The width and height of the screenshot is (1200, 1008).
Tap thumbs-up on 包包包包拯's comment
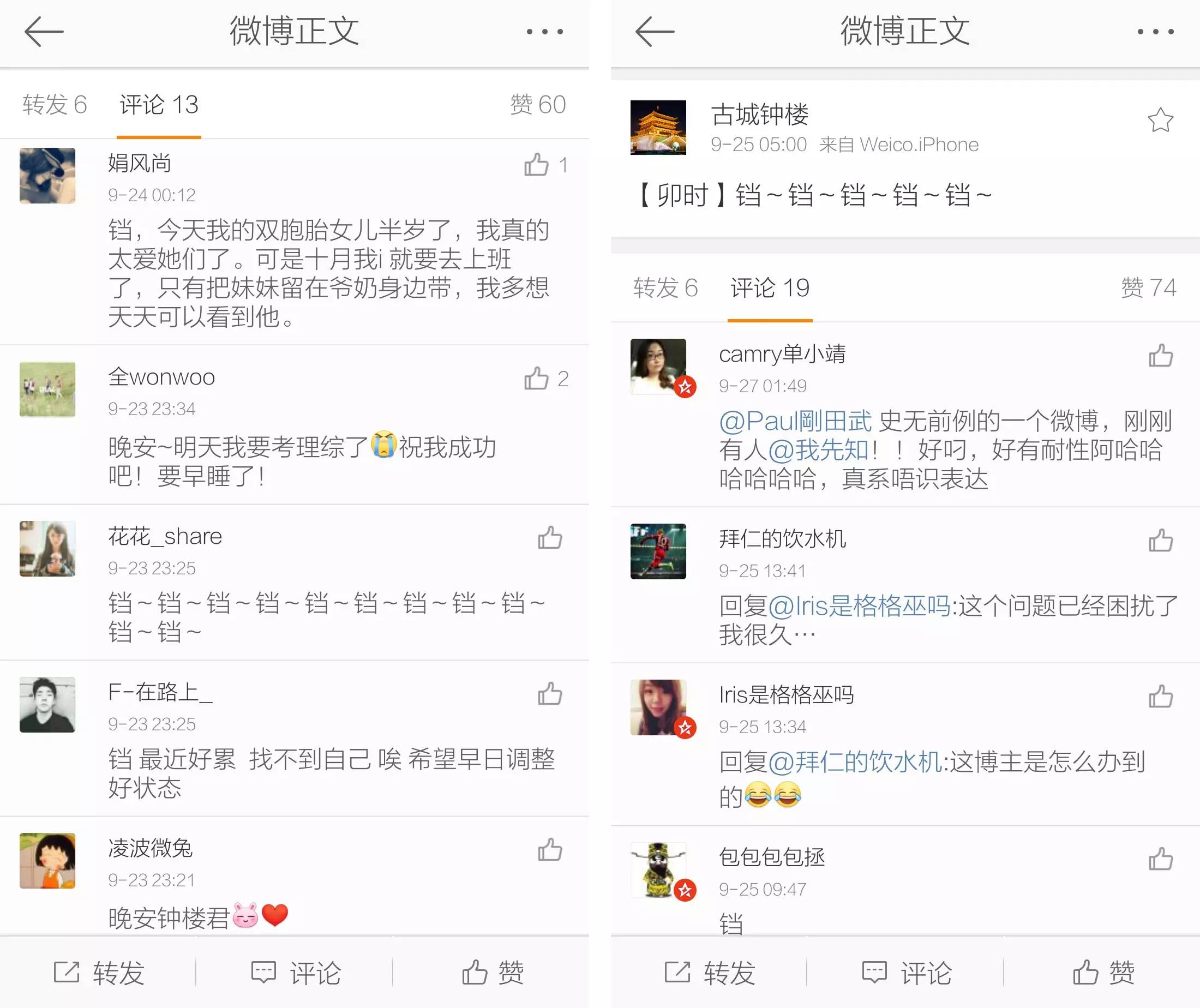(1161, 859)
